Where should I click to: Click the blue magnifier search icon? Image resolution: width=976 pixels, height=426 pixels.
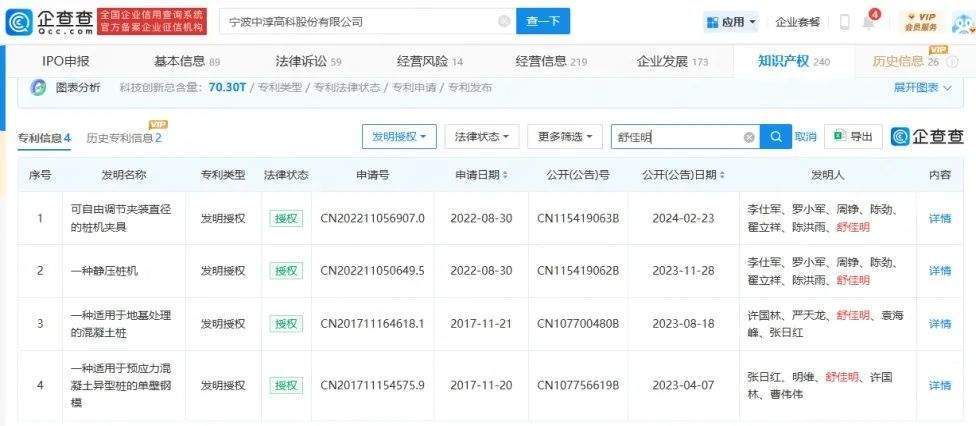click(776, 136)
